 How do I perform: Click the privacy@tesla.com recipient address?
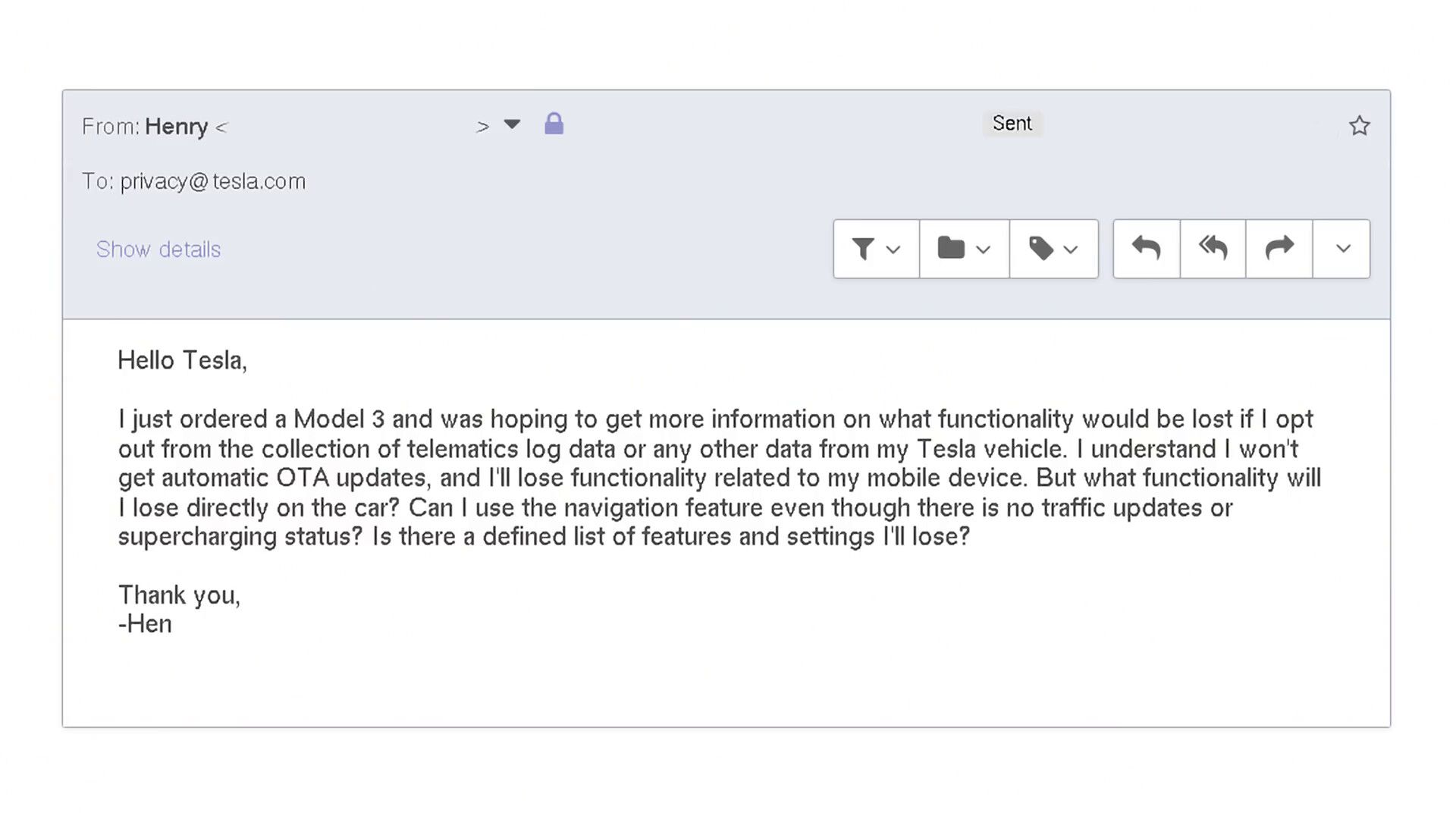212,182
